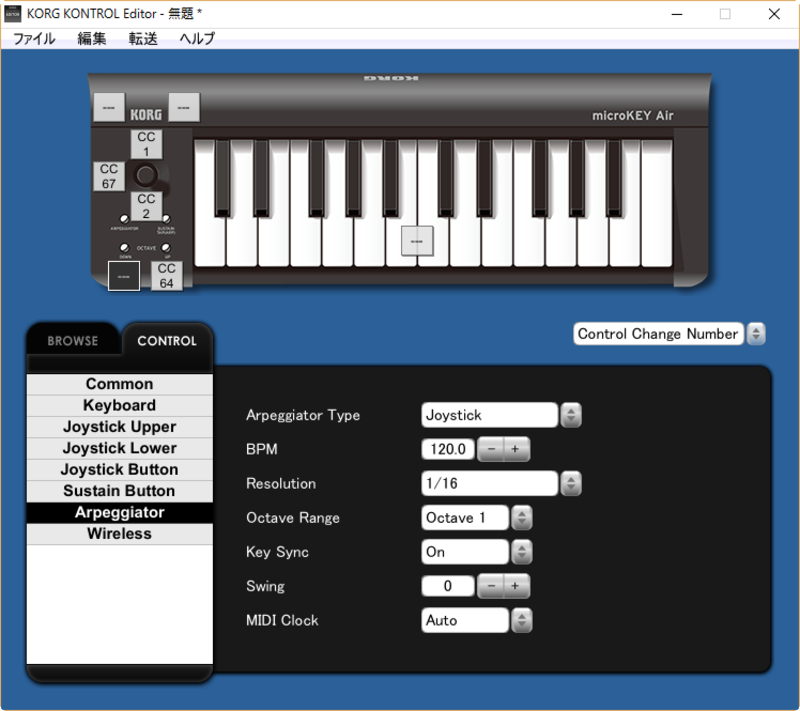Click the dashed label right of KORG logo

(x=184, y=107)
